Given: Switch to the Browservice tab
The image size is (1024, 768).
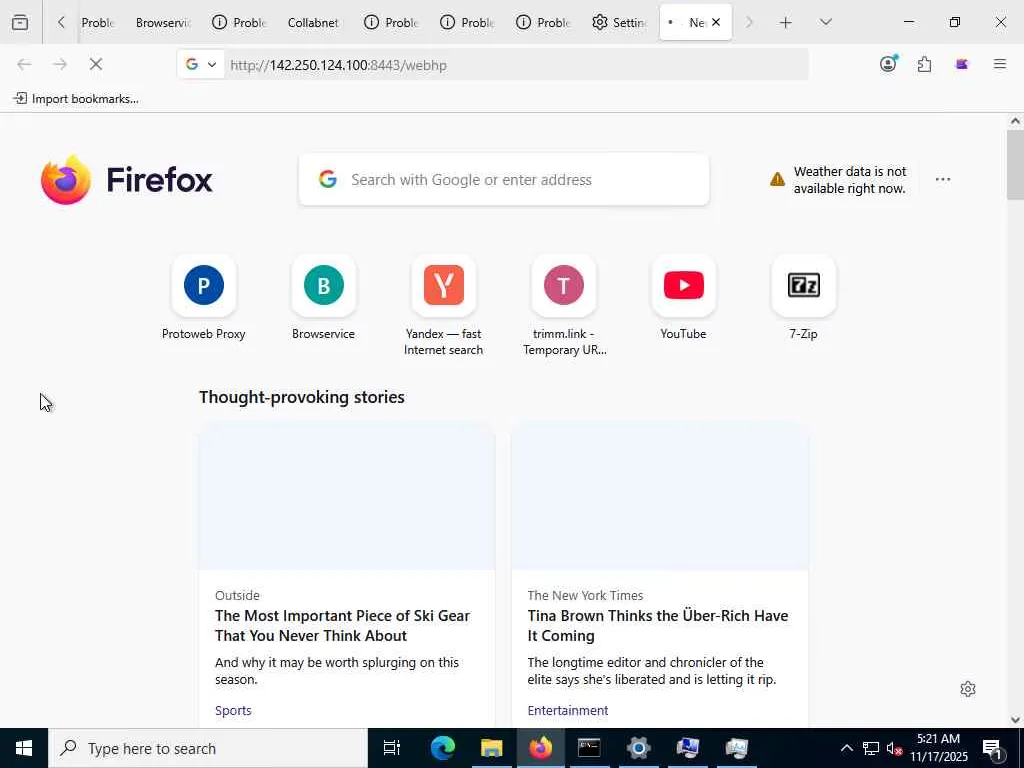Looking at the screenshot, I should 163,22.
